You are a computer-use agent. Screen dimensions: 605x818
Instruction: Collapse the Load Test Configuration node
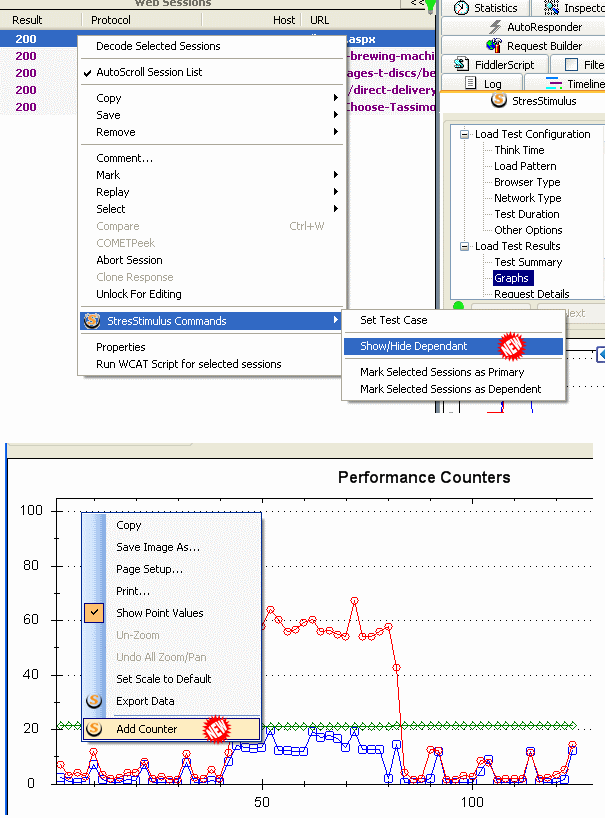(x=464, y=134)
